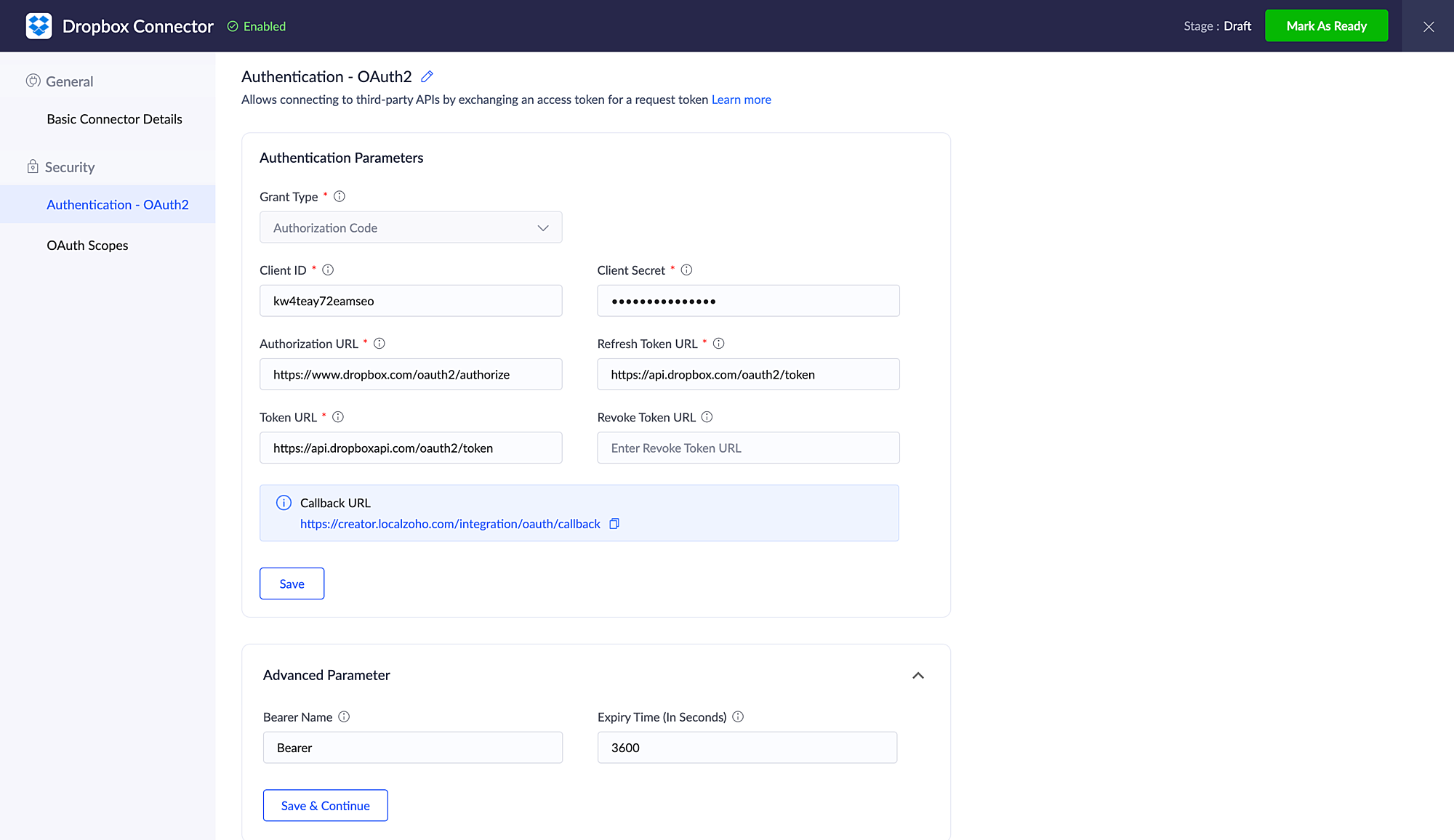Click the Grant Type info icon
The width and height of the screenshot is (1454, 840).
[340, 196]
